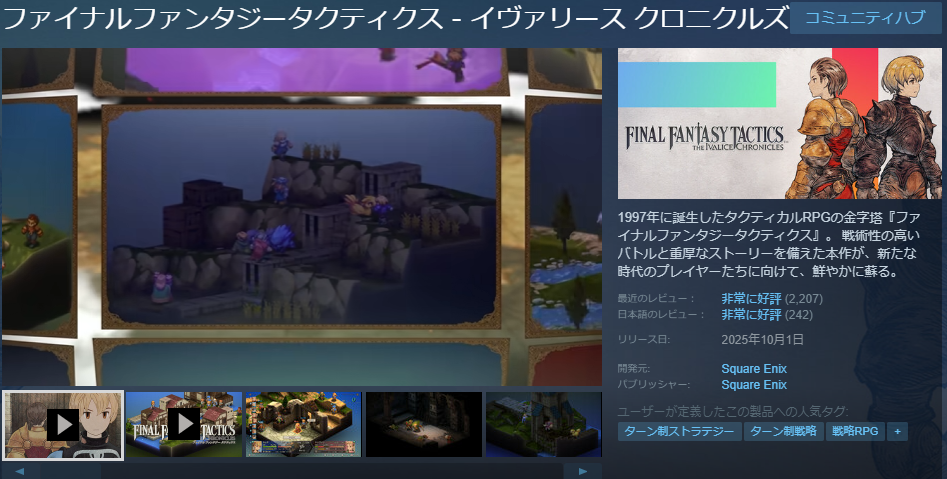Select the fifth partially visible screenshot thumbnail

(x=543, y=424)
